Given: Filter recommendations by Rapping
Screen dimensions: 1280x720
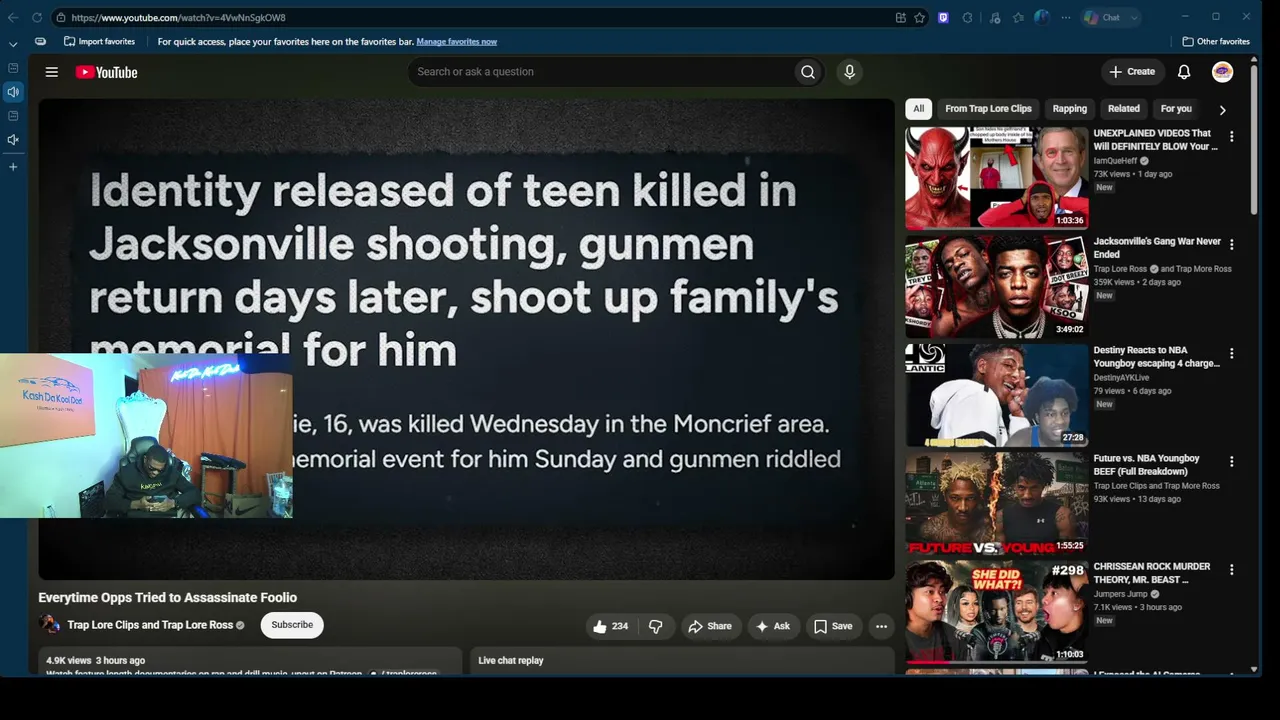Looking at the screenshot, I should point(1069,109).
